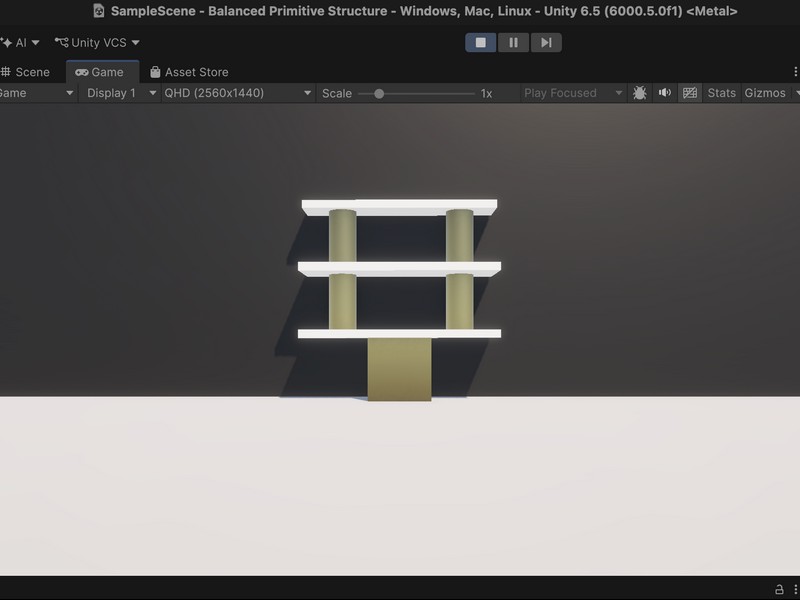Click the Gizmos button
The image size is (800, 600).
765,93
